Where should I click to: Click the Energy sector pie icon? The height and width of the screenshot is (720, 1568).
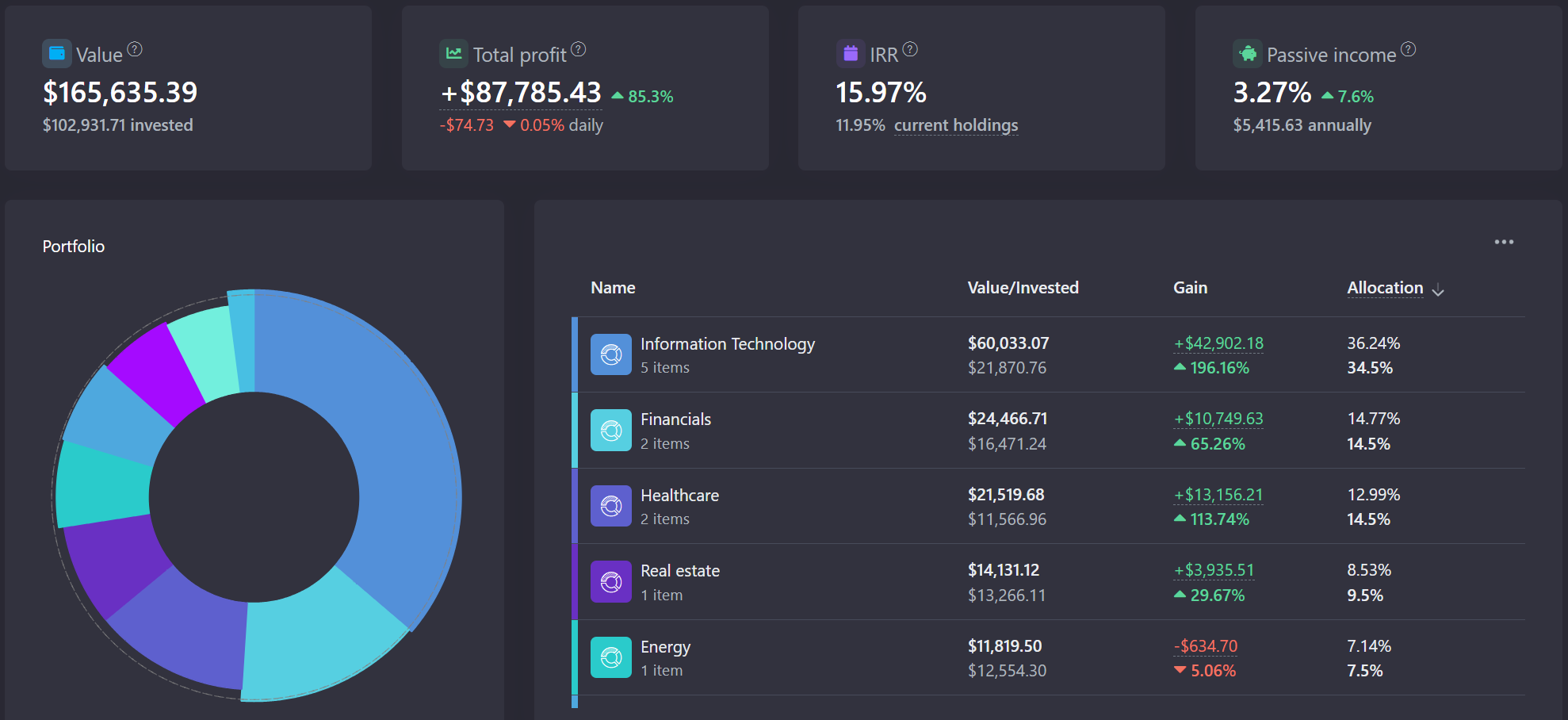click(x=610, y=657)
